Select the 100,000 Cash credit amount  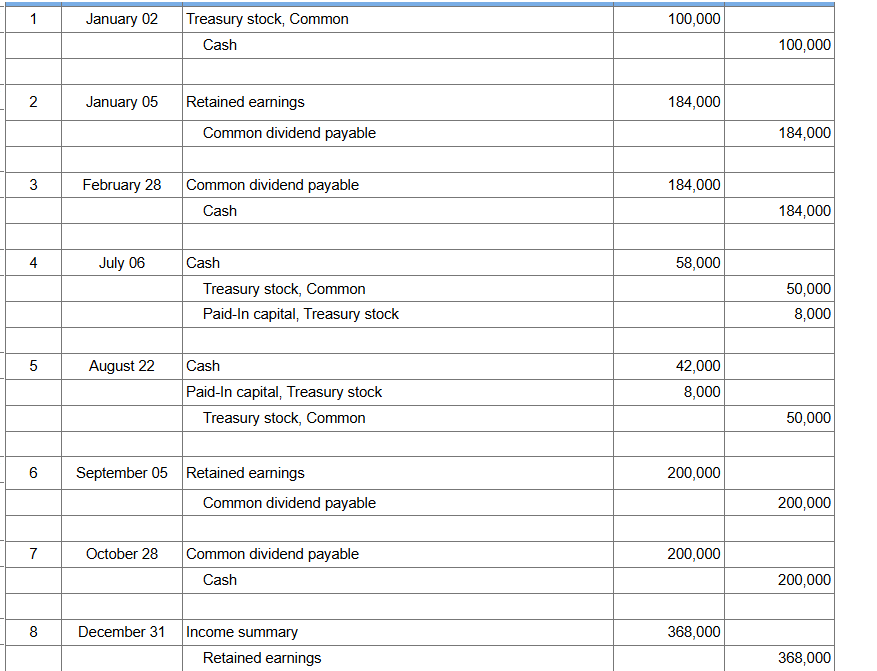[x=803, y=45]
